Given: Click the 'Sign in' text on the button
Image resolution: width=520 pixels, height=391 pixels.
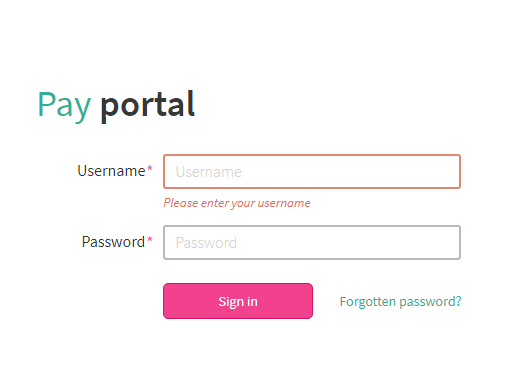Looking at the screenshot, I should [x=238, y=302].
